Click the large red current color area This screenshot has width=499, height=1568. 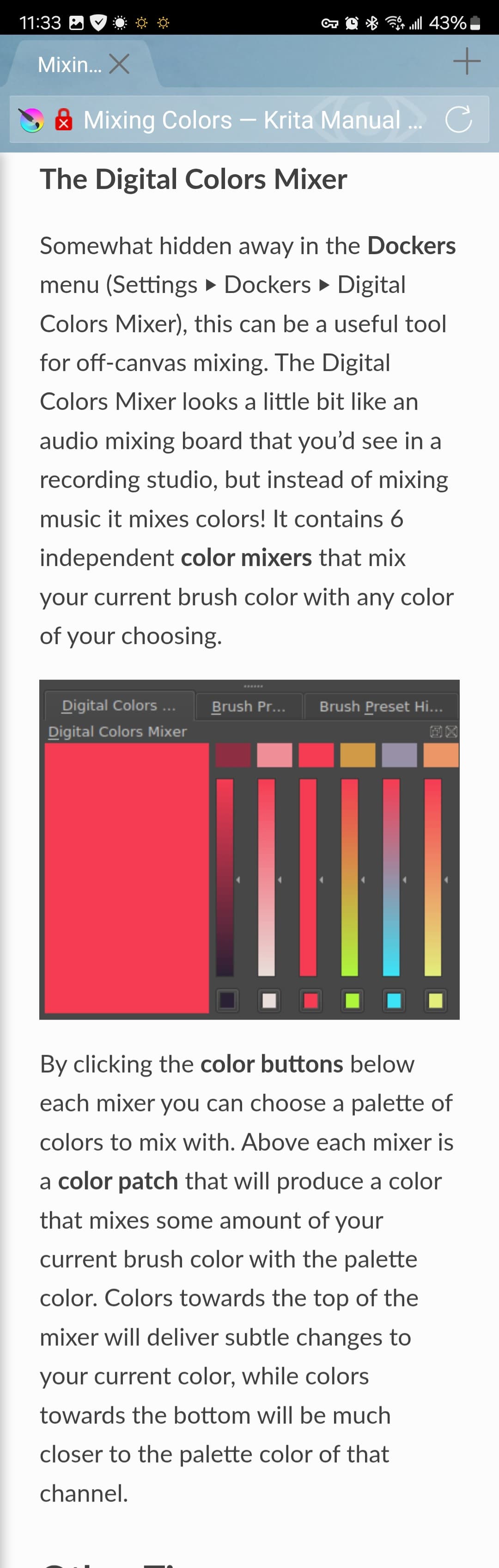(127, 878)
